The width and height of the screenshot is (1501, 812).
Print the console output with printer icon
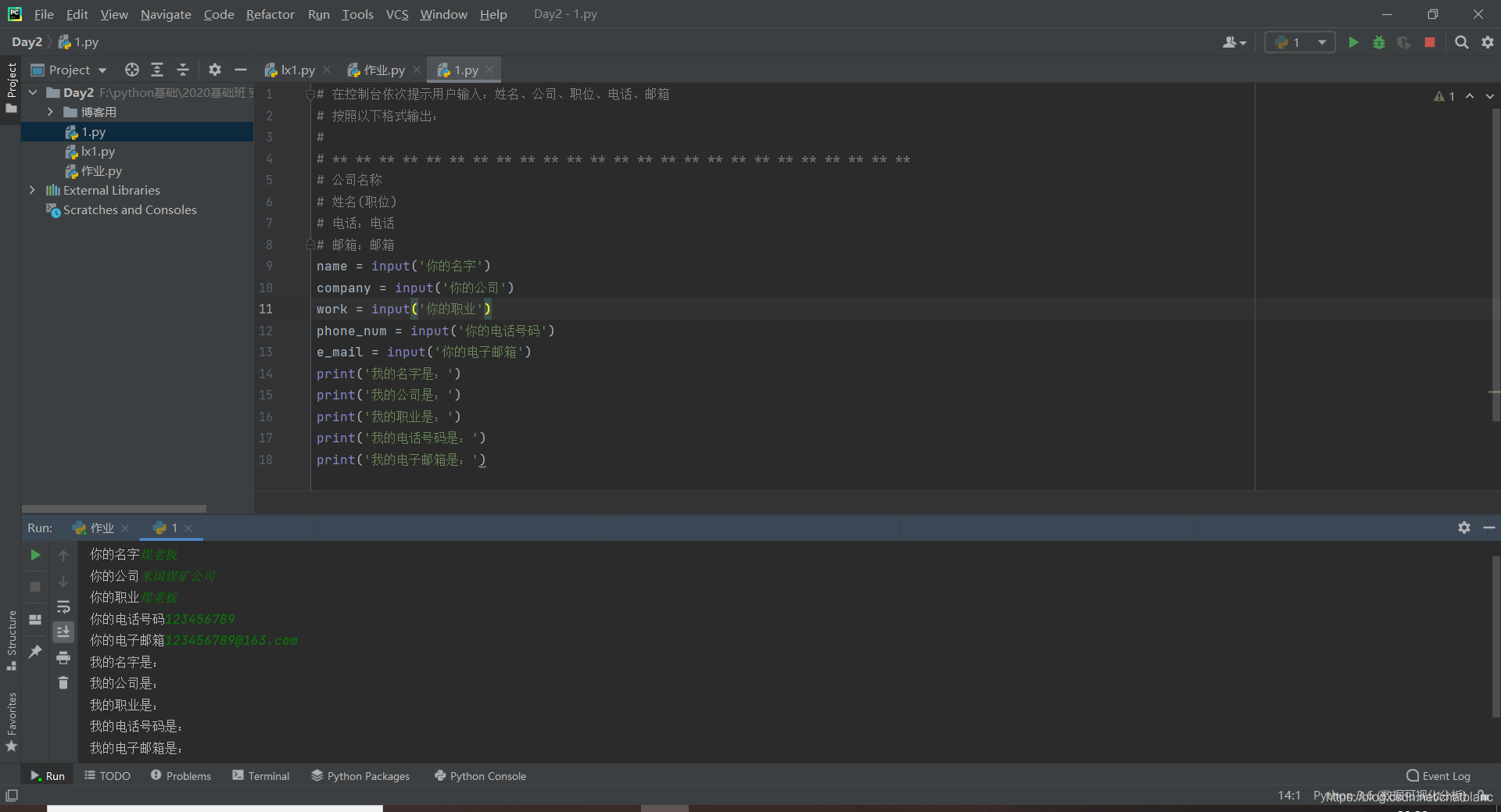pos(63,658)
